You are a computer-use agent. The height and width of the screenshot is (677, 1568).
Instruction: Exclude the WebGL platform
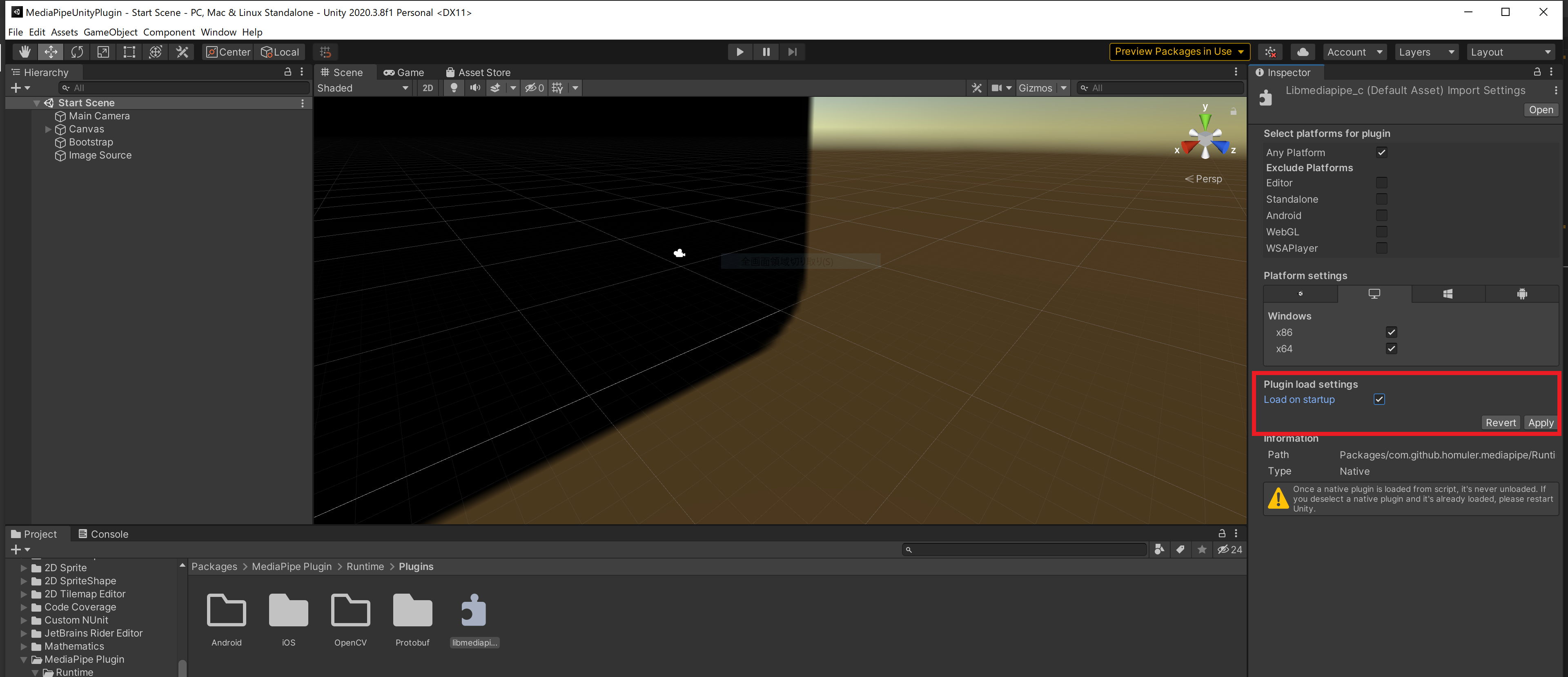point(1382,232)
